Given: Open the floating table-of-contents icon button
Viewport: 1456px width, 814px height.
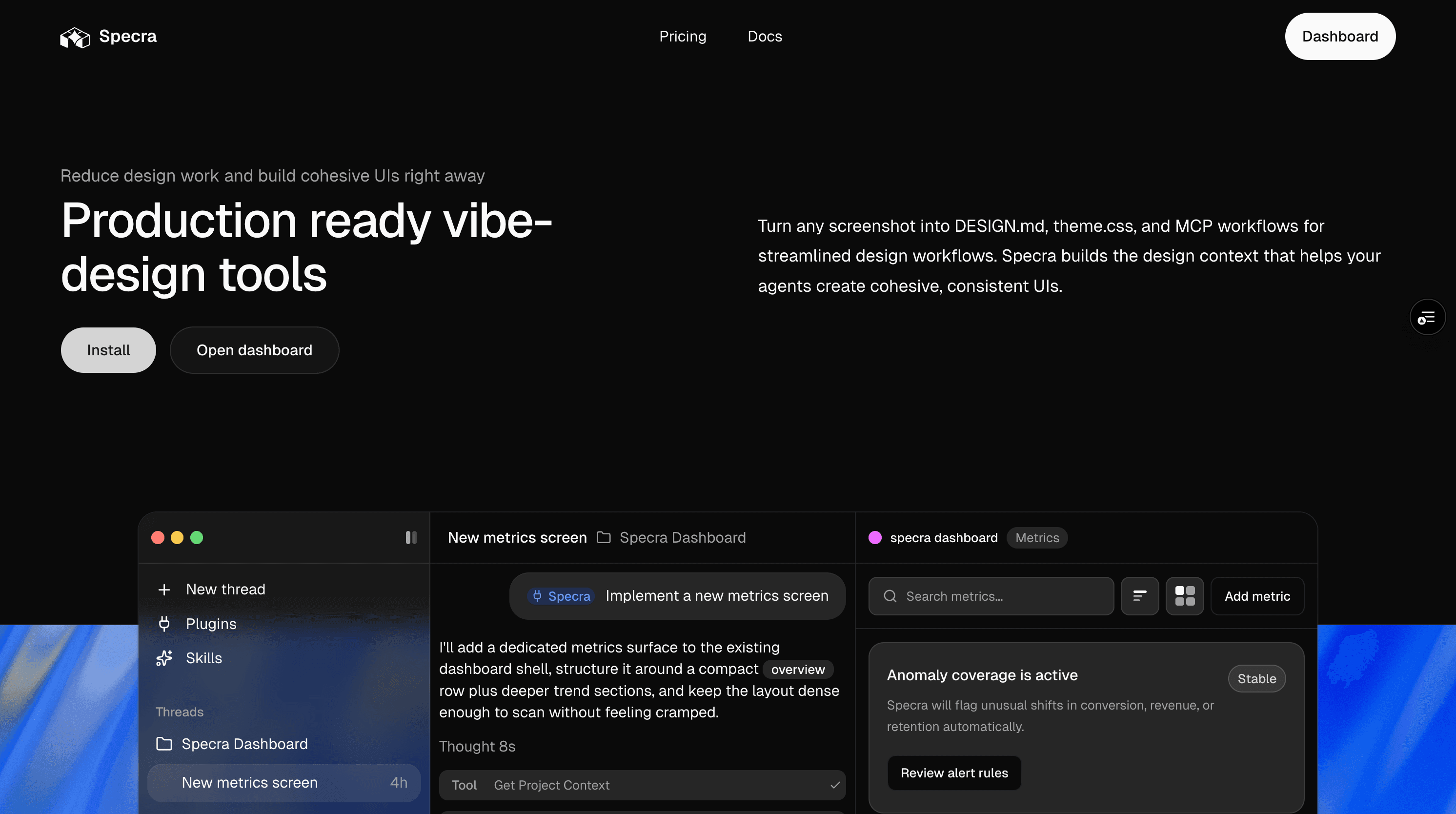Looking at the screenshot, I should tap(1427, 317).
